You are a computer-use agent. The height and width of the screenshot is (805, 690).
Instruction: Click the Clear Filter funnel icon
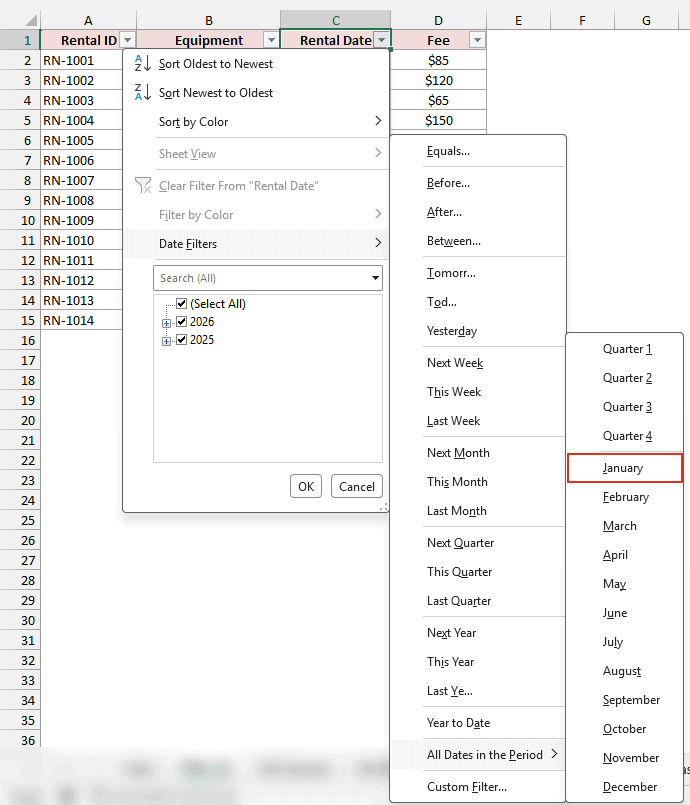click(x=143, y=185)
